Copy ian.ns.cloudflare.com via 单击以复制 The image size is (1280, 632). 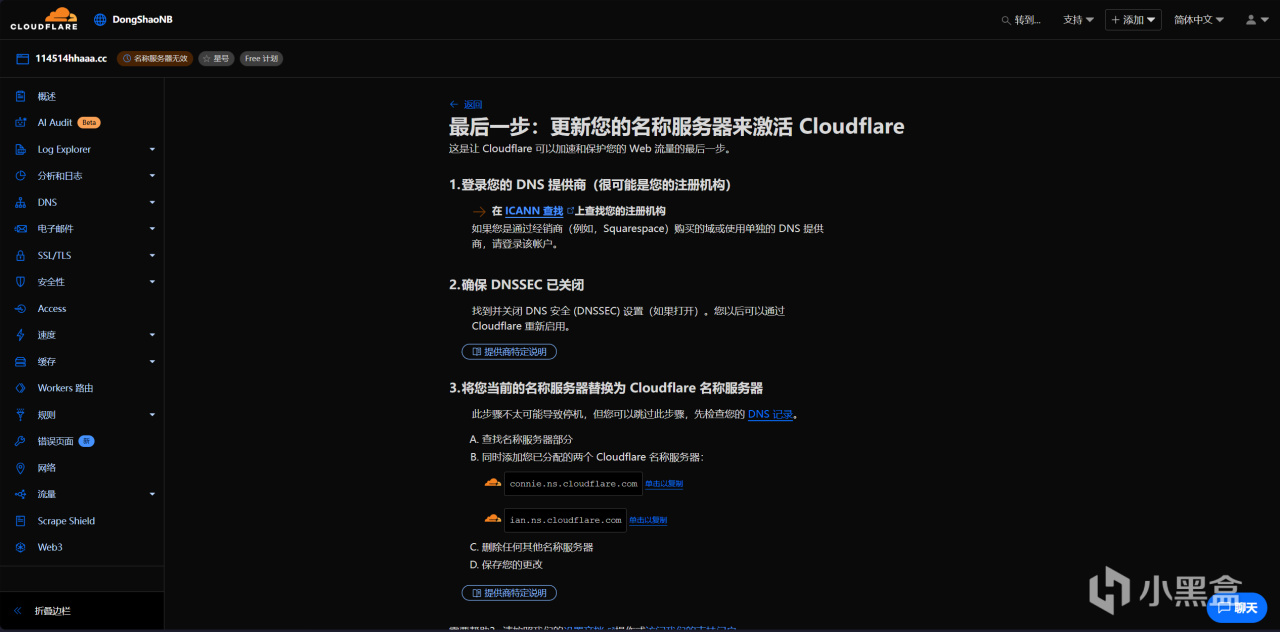coord(648,520)
